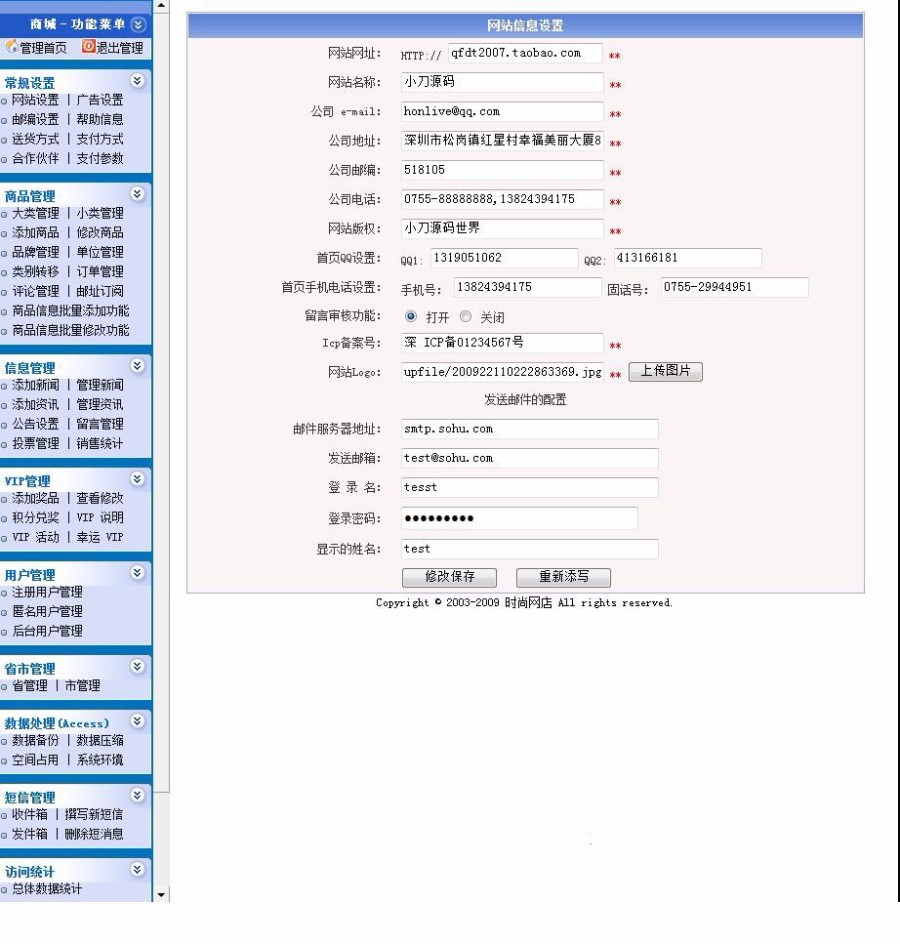
Task: Open 积分兑奖 link
Action: click(x=36, y=518)
